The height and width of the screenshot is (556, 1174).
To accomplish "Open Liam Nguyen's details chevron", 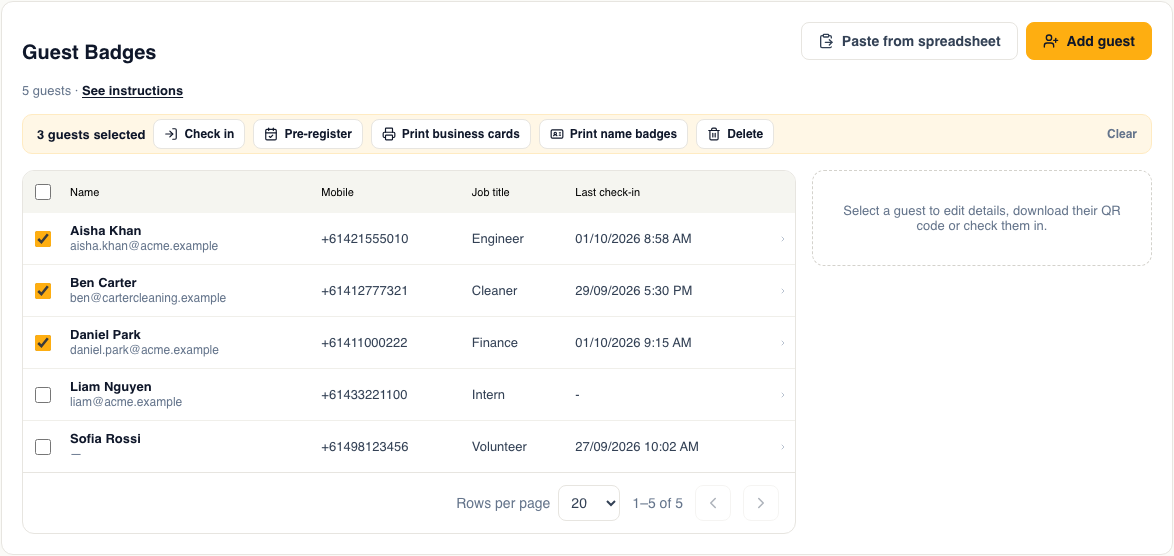I will pyautogui.click(x=782, y=394).
